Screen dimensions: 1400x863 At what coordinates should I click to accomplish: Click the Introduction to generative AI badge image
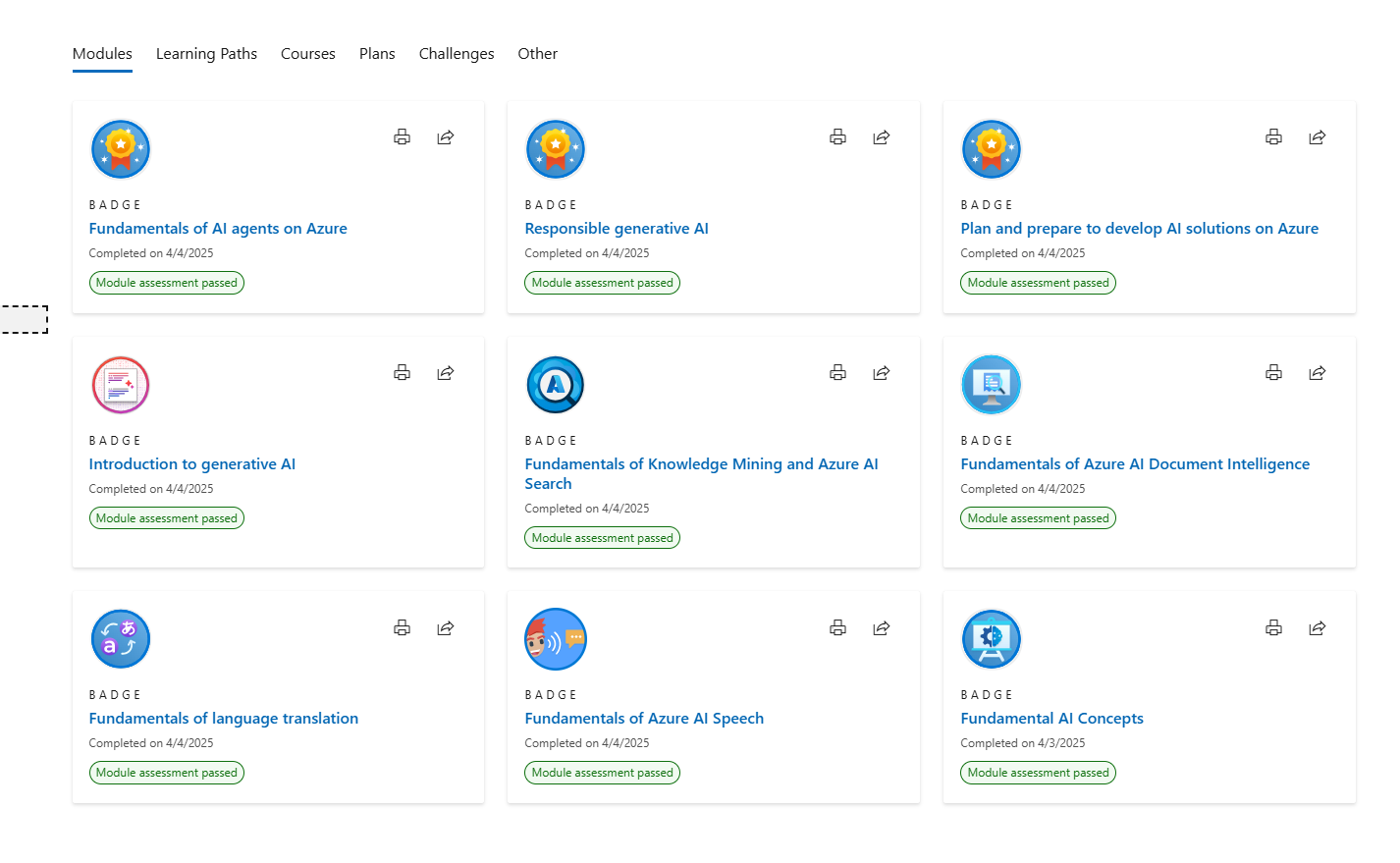point(121,385)
